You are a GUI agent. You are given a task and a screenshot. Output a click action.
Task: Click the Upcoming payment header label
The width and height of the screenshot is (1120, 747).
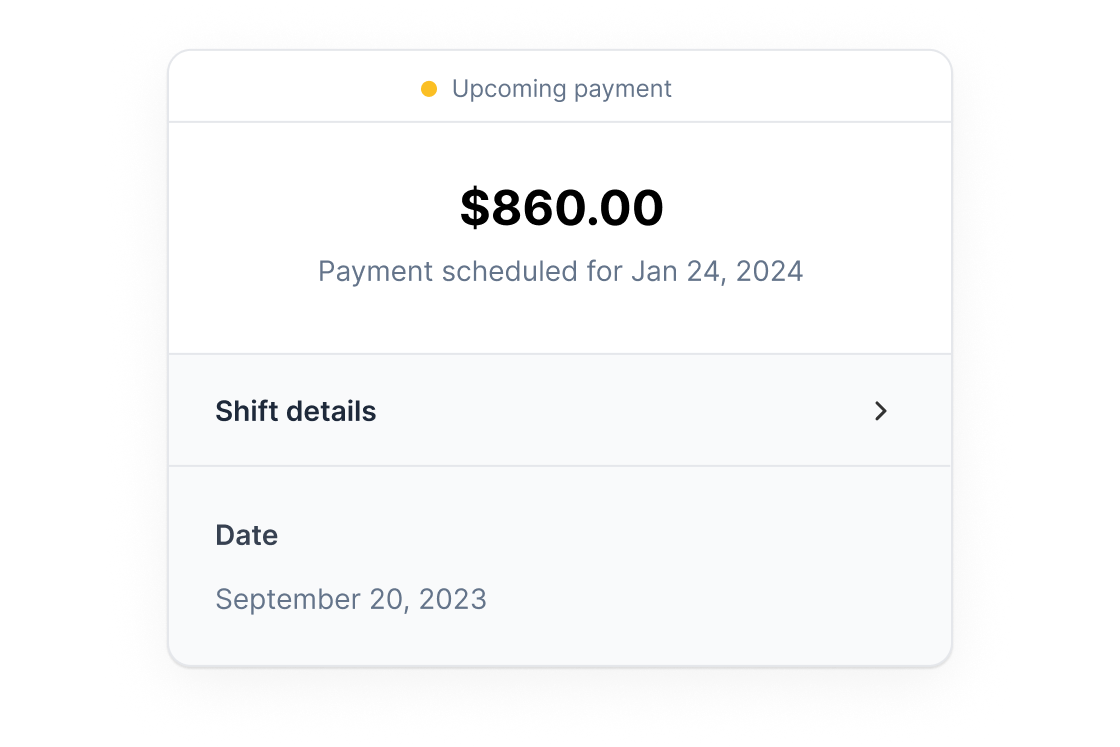(x=562, y=88)
